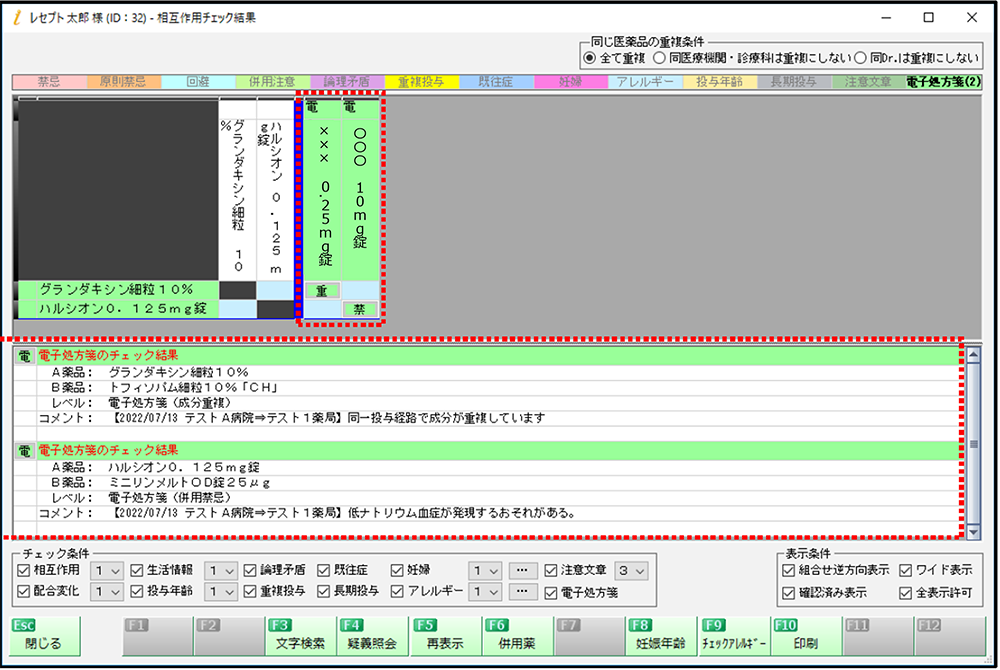The width and height of the screenshot is (1000, 670).
Task: Toggle 確認済み表示 checkbox
Action: coord(788,593)
